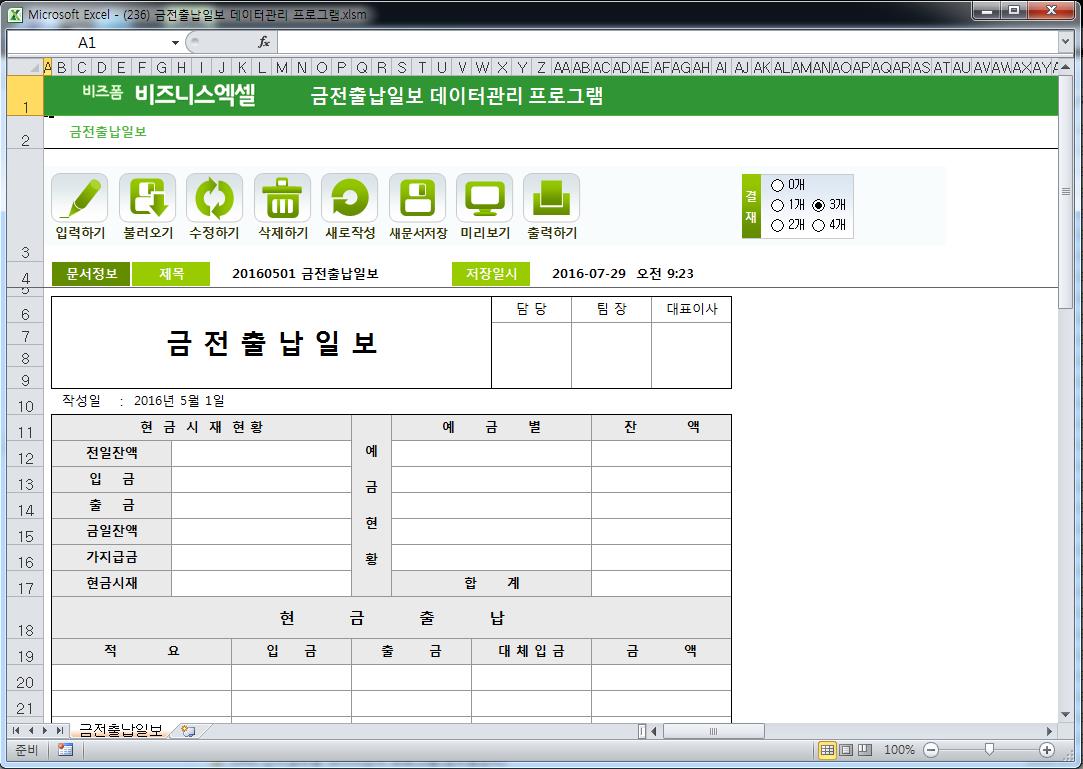1083x769 pixels.
Task: Go to the first sheet tab arrow
Action: pyautogui.click(x=16, y=730)
